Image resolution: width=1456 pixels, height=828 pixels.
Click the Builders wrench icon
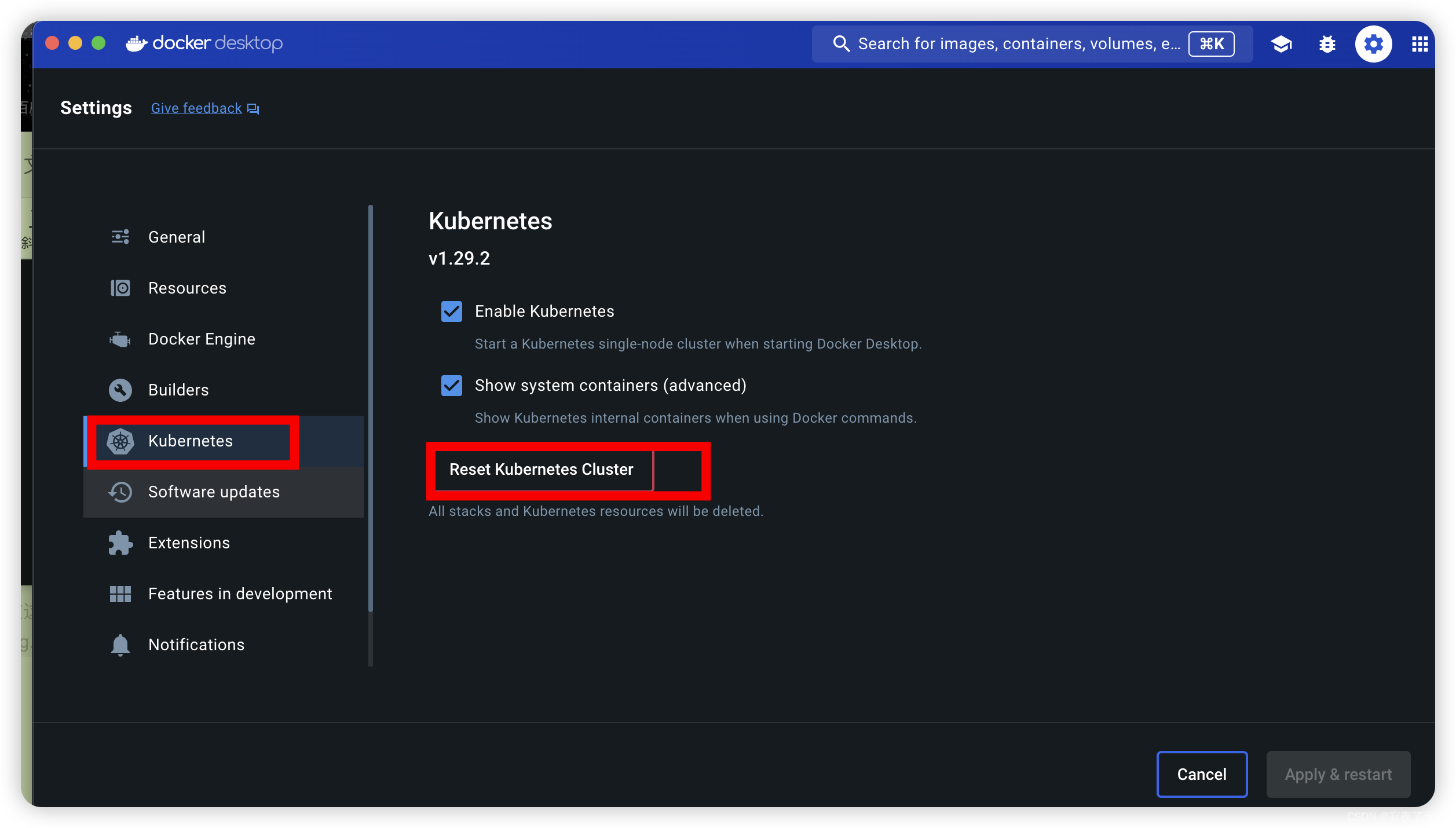tap(120, 390)
